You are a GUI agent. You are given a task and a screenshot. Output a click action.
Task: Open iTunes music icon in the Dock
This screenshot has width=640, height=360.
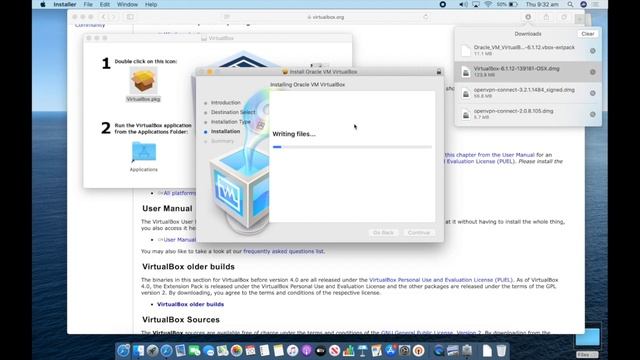[x=292, y=351]
